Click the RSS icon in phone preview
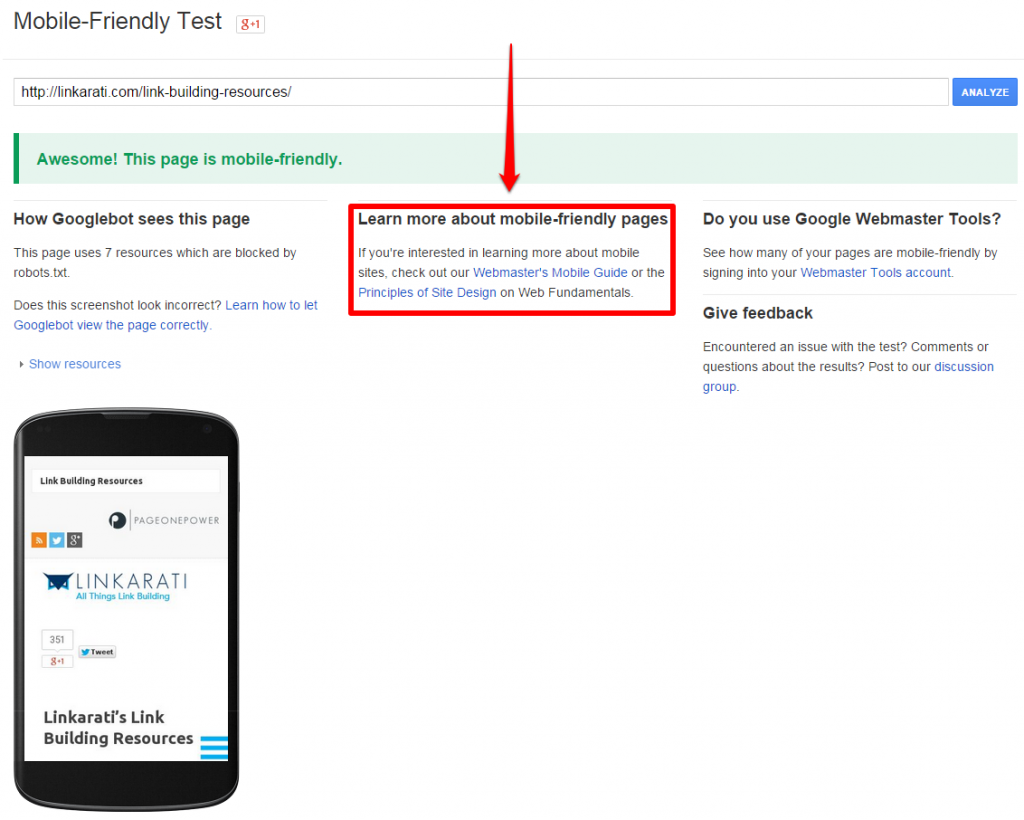 pyautogui.click(x=39, y=540)
